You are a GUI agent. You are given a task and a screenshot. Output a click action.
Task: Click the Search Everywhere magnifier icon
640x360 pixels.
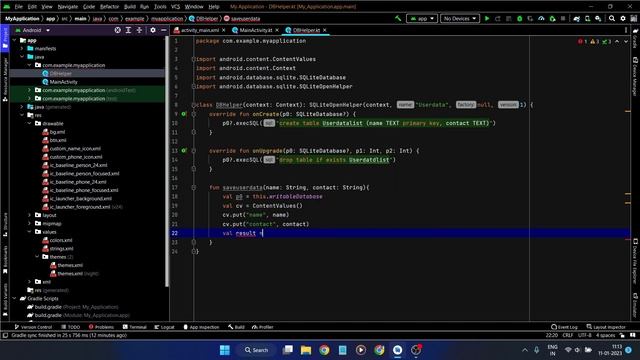point(612,18)
